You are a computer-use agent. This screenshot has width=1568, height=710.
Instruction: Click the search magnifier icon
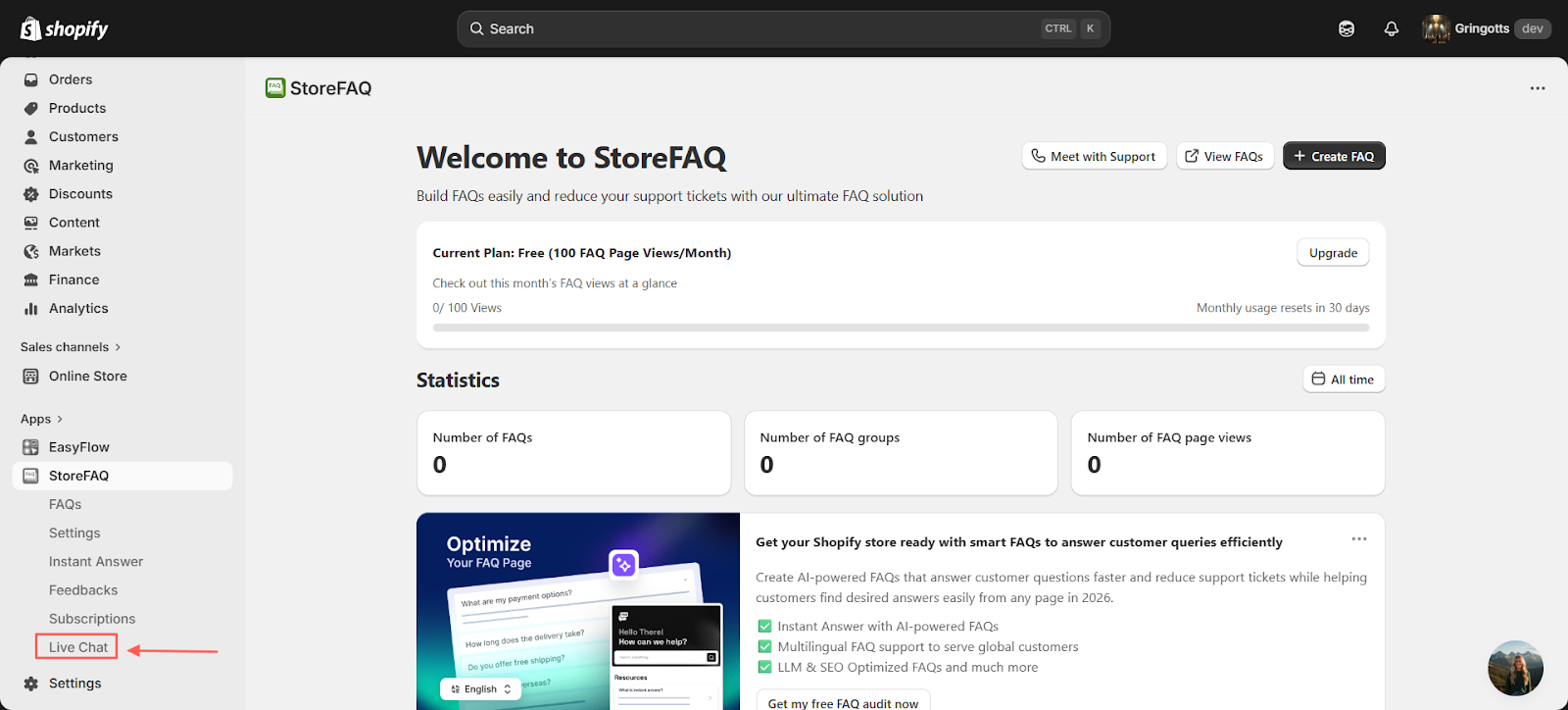[476, 28]
